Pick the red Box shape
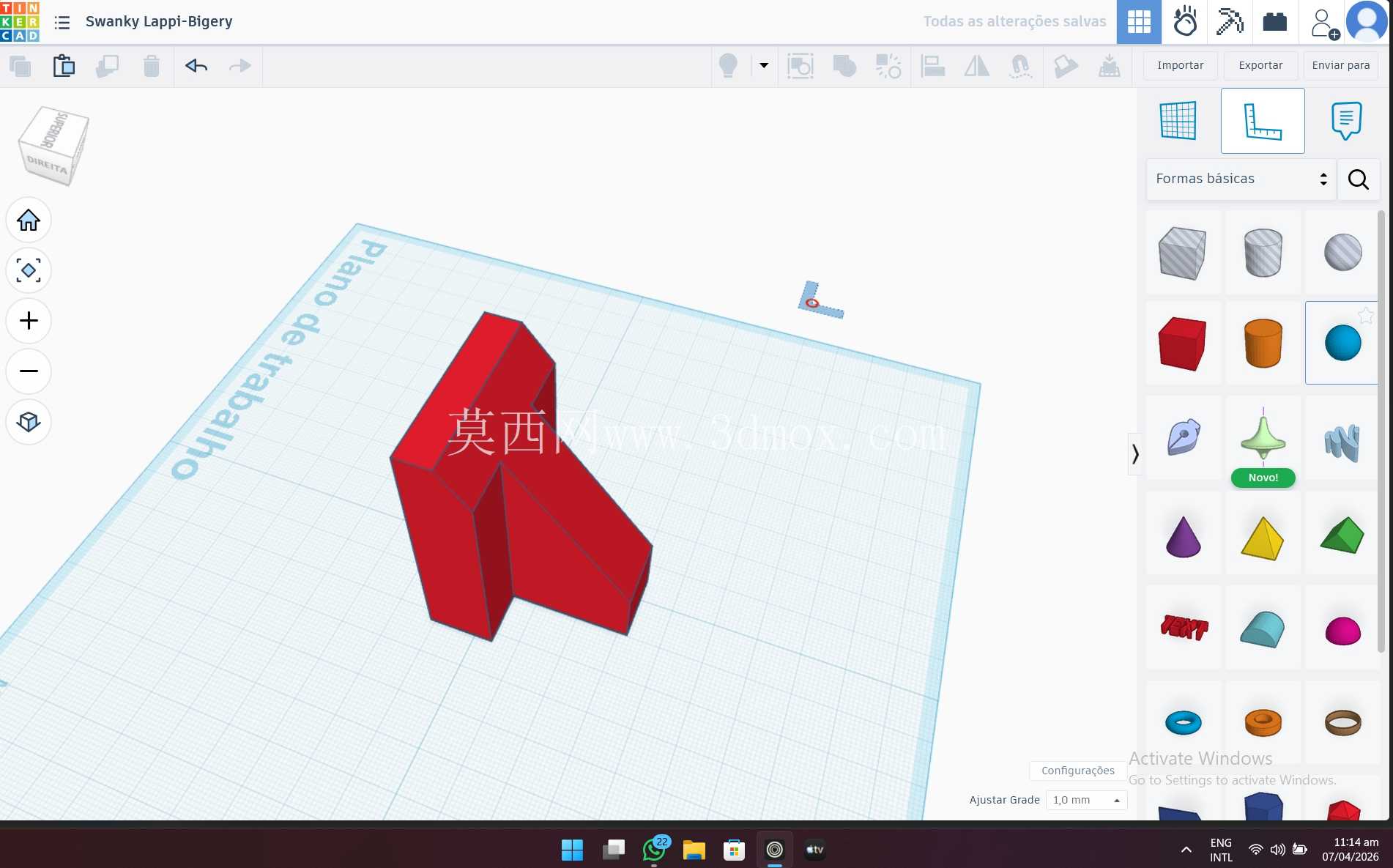This screenshot has height=868, width=1393. click(1183, 343)
